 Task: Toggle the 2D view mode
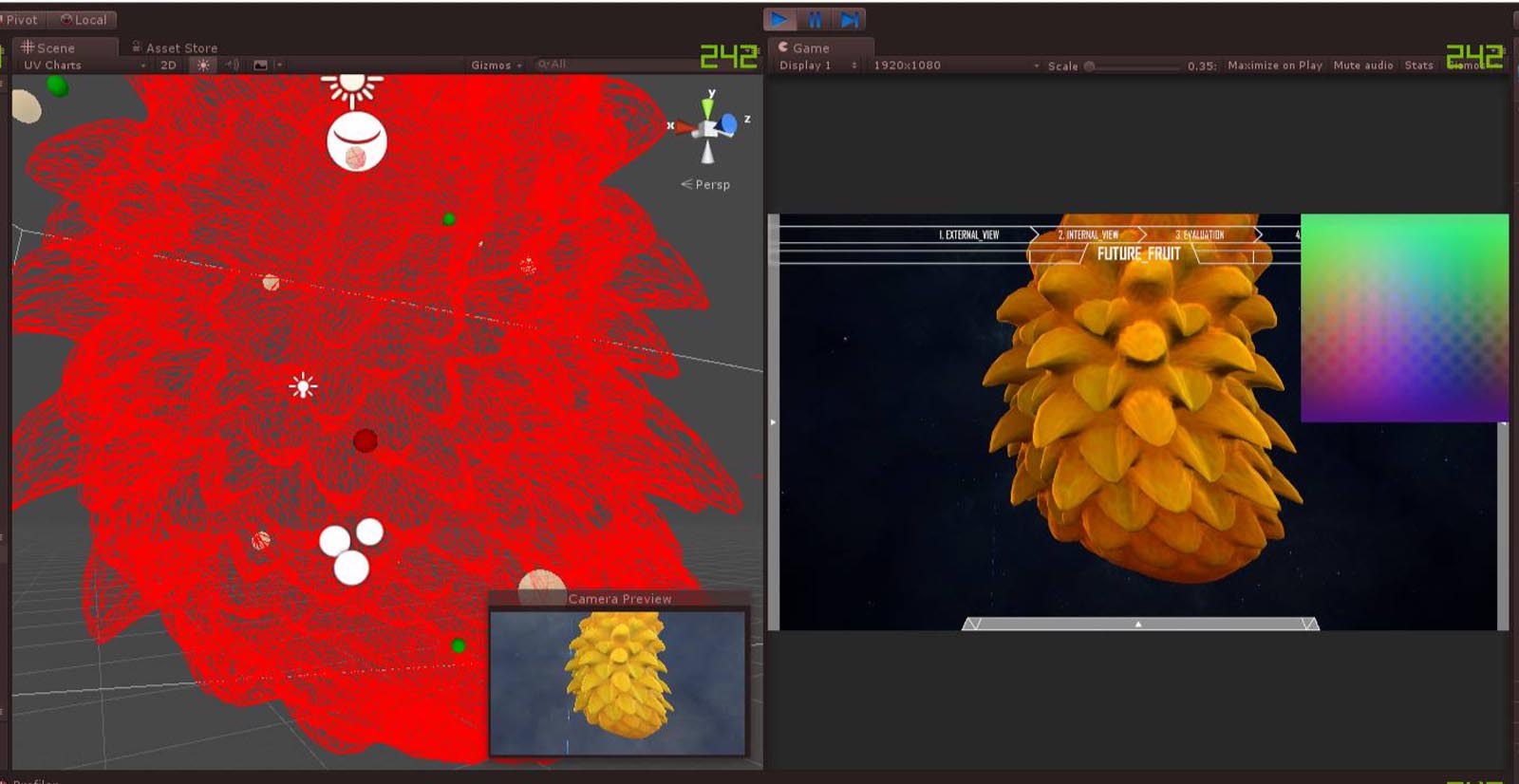pos(168,65)
